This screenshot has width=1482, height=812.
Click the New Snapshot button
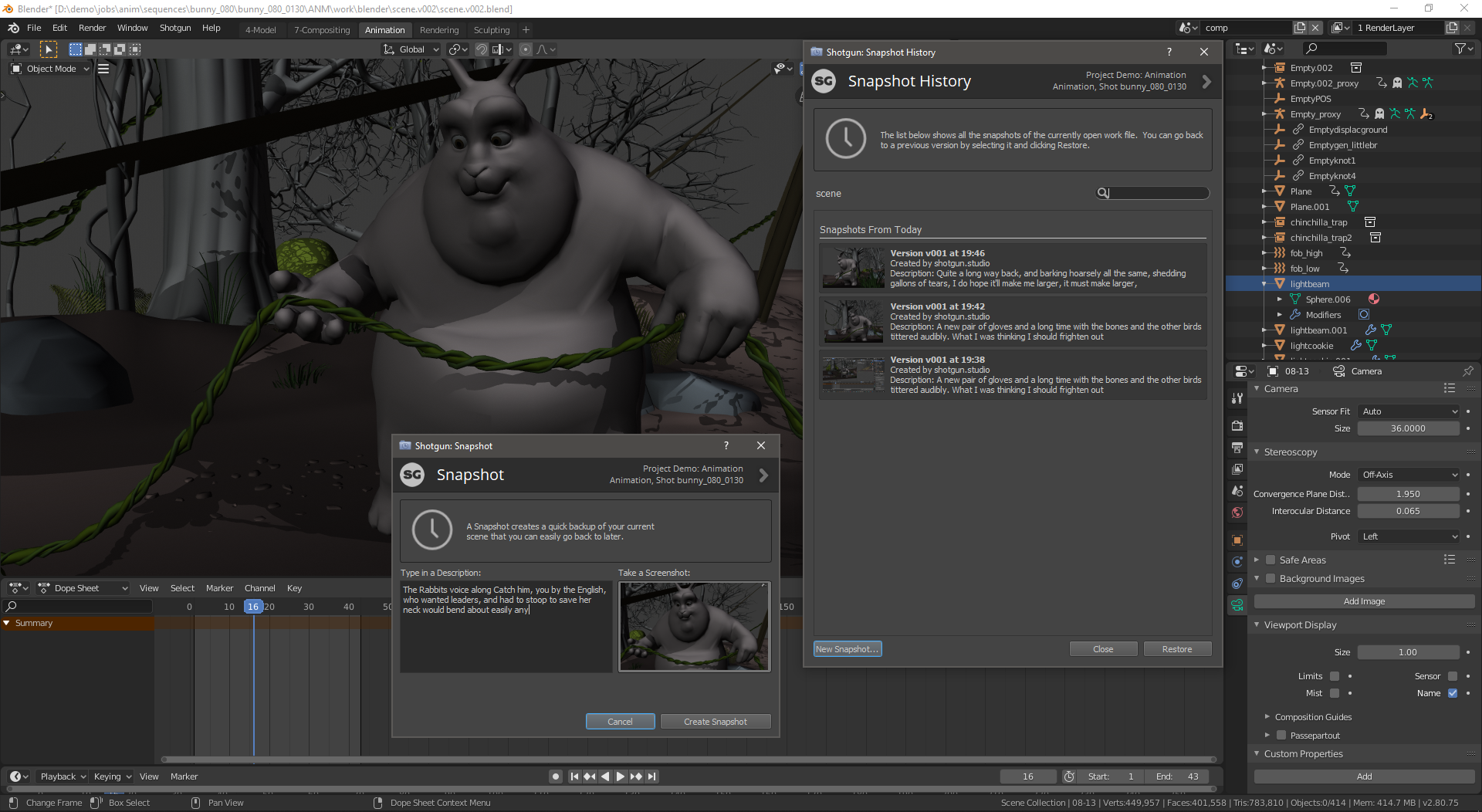tap(847, 649)
